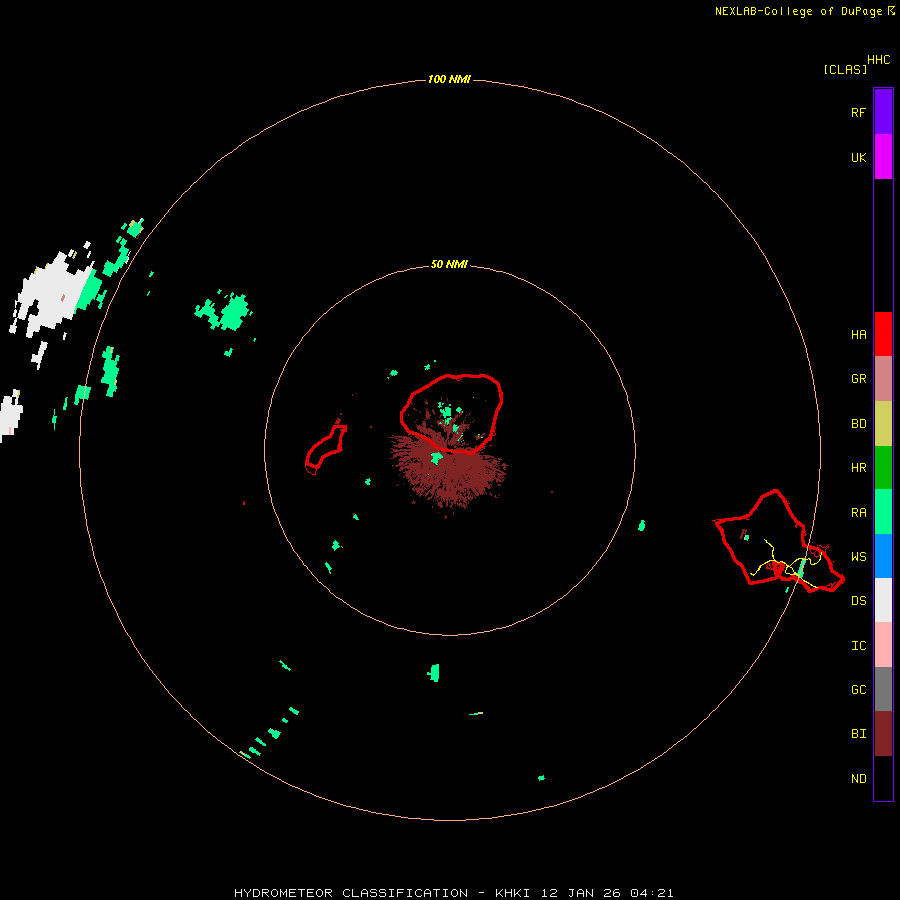Click the large red island outline near center
Viewport: 900px width, 900px height.
click(452, 414)
